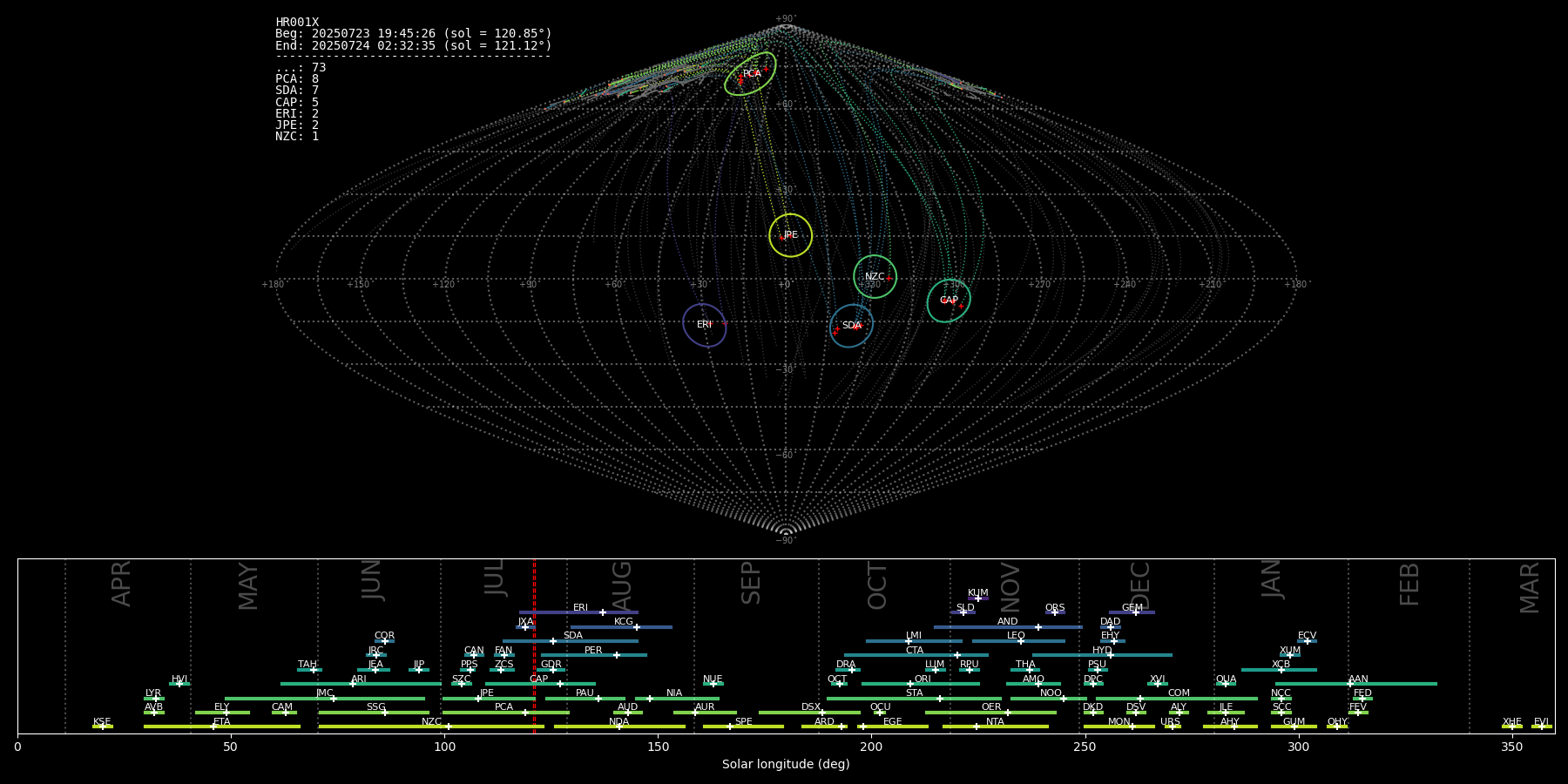Select the AAN shower bar in the timeline
Image resolution: width=1568 pixels, height=784 pixels.
(x=1356, y=684)
